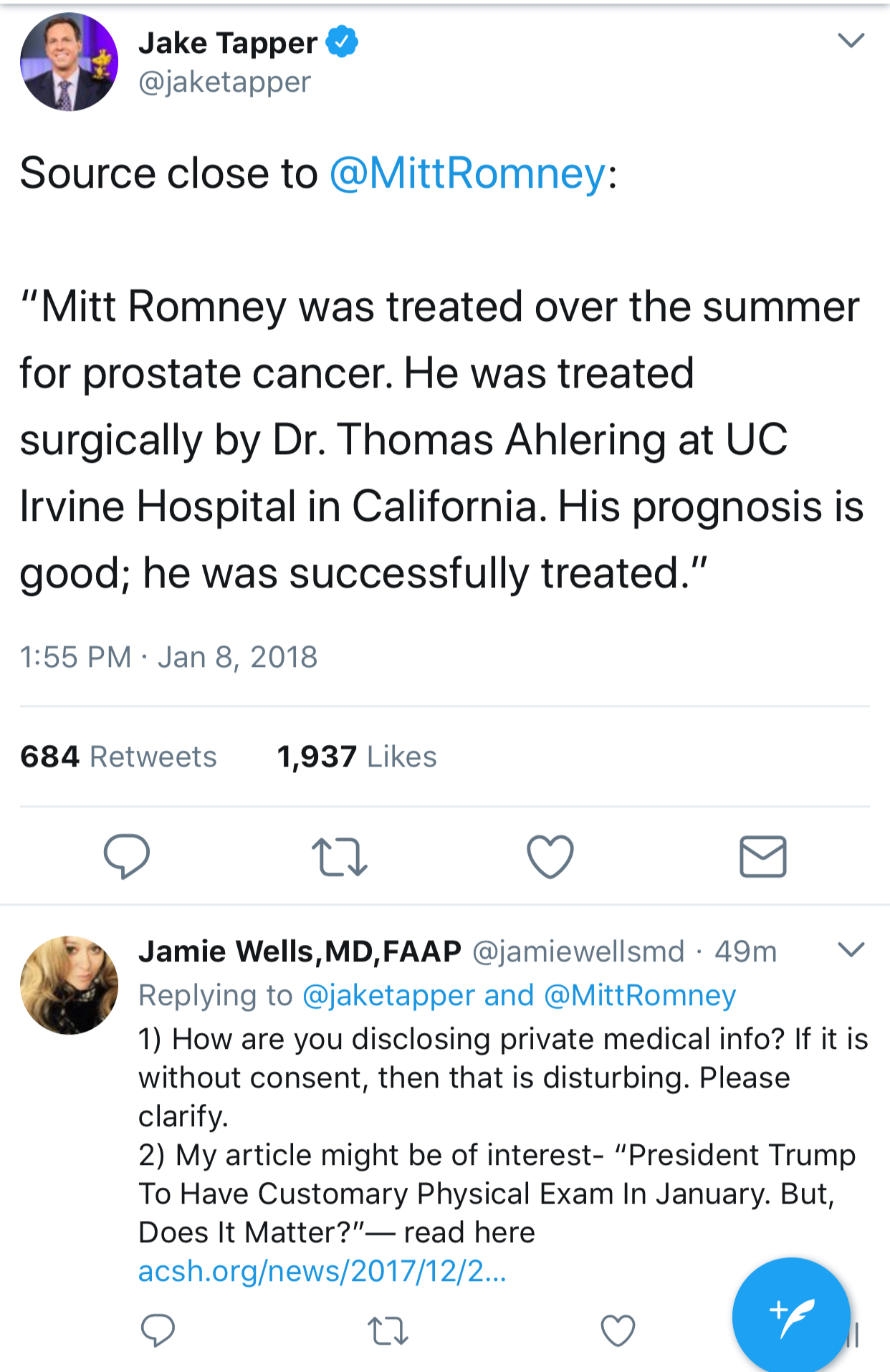
Task: Tap Jamie Wells,MD,FAAP display name
Action: 300,951
